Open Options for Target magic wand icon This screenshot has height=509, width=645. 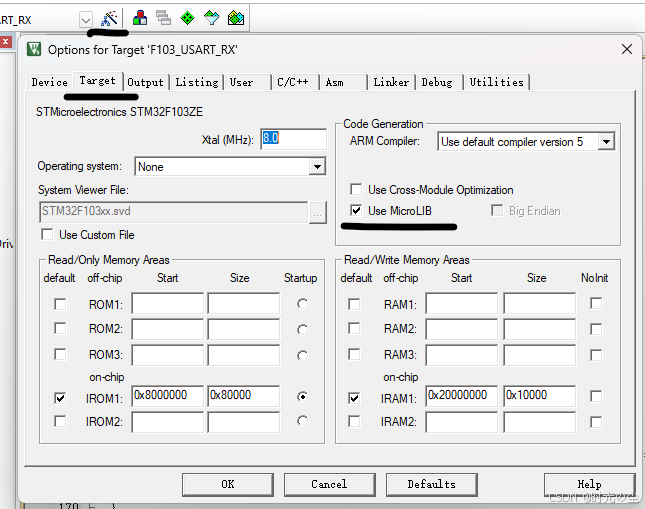point(109,18)
